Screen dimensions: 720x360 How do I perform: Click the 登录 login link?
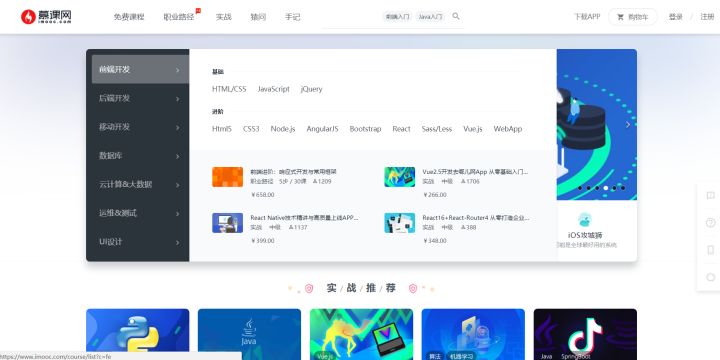[675, 17]
